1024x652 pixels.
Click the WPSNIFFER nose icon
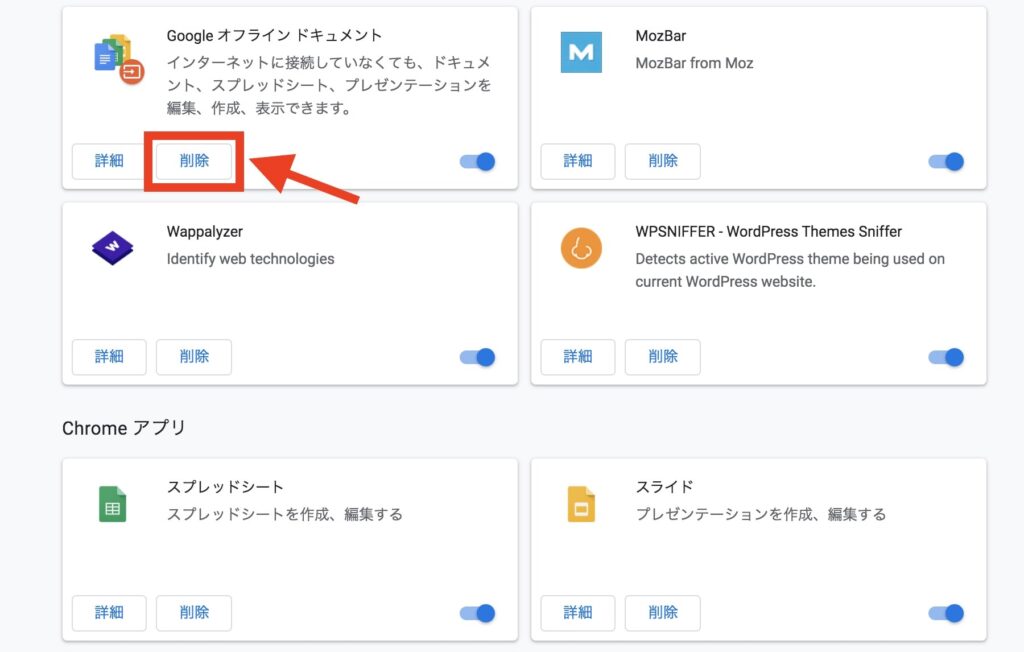pyautogui.click(x=581, y=248)
